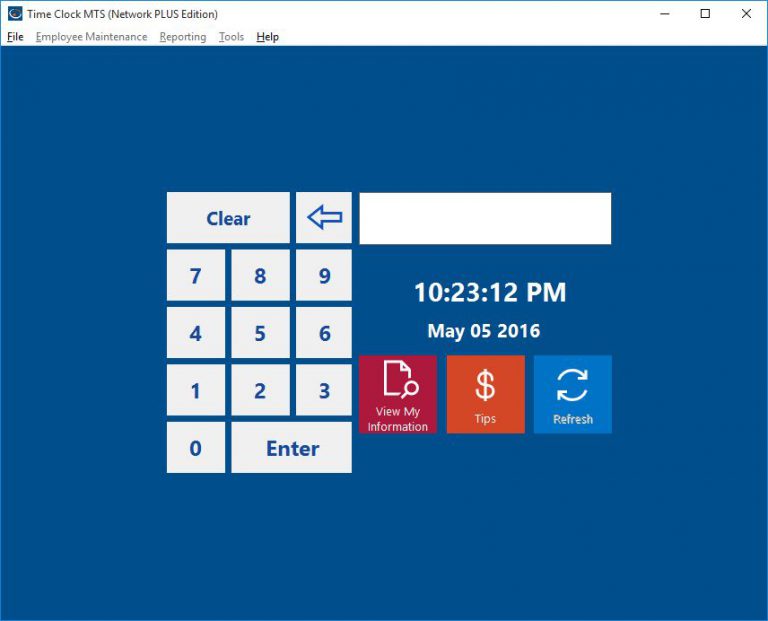Screen dimensions: 768x621
Task: Click the Refresh tile
Action: pos(573,394)
